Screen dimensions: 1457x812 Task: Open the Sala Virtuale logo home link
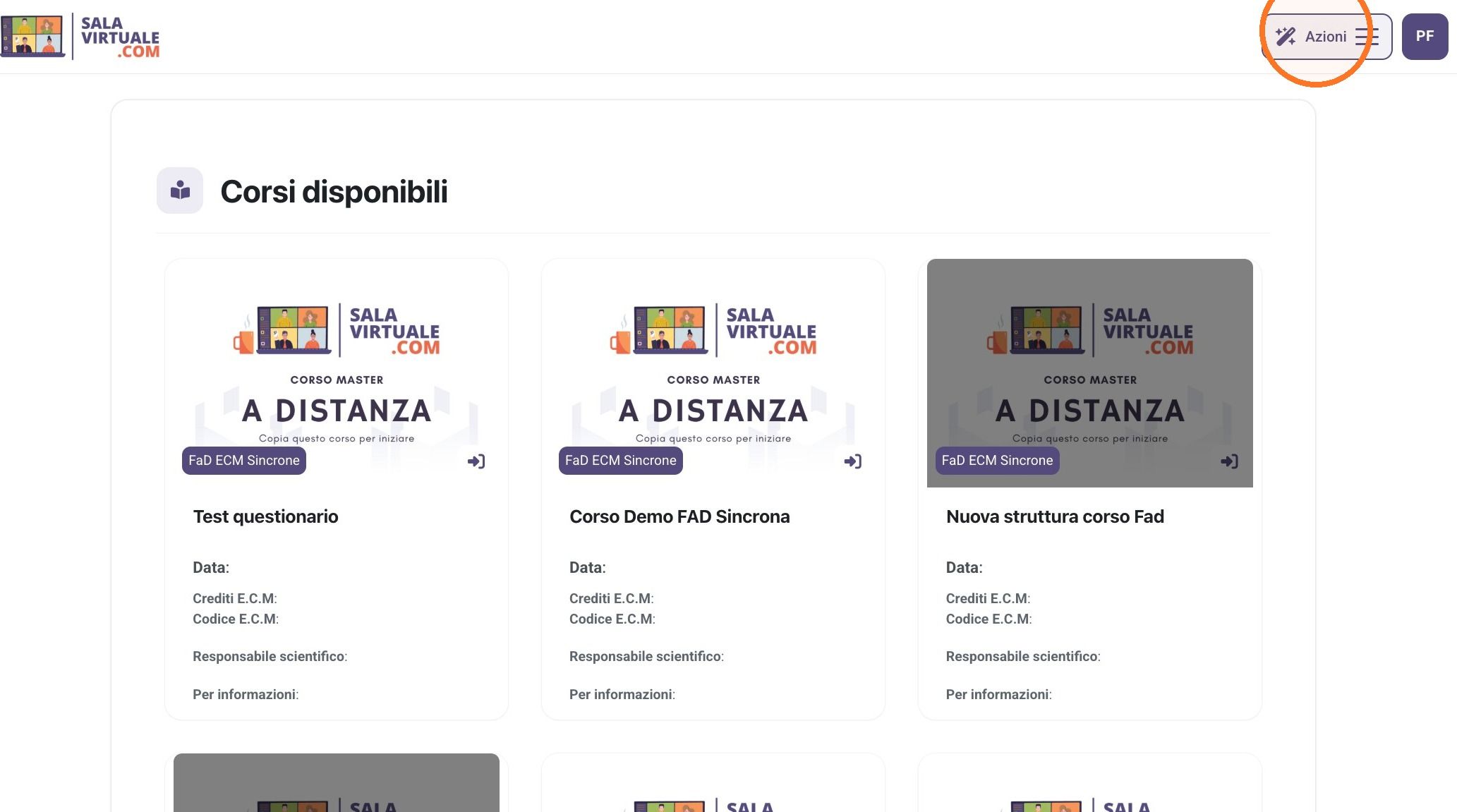click(x=80, y=37)
